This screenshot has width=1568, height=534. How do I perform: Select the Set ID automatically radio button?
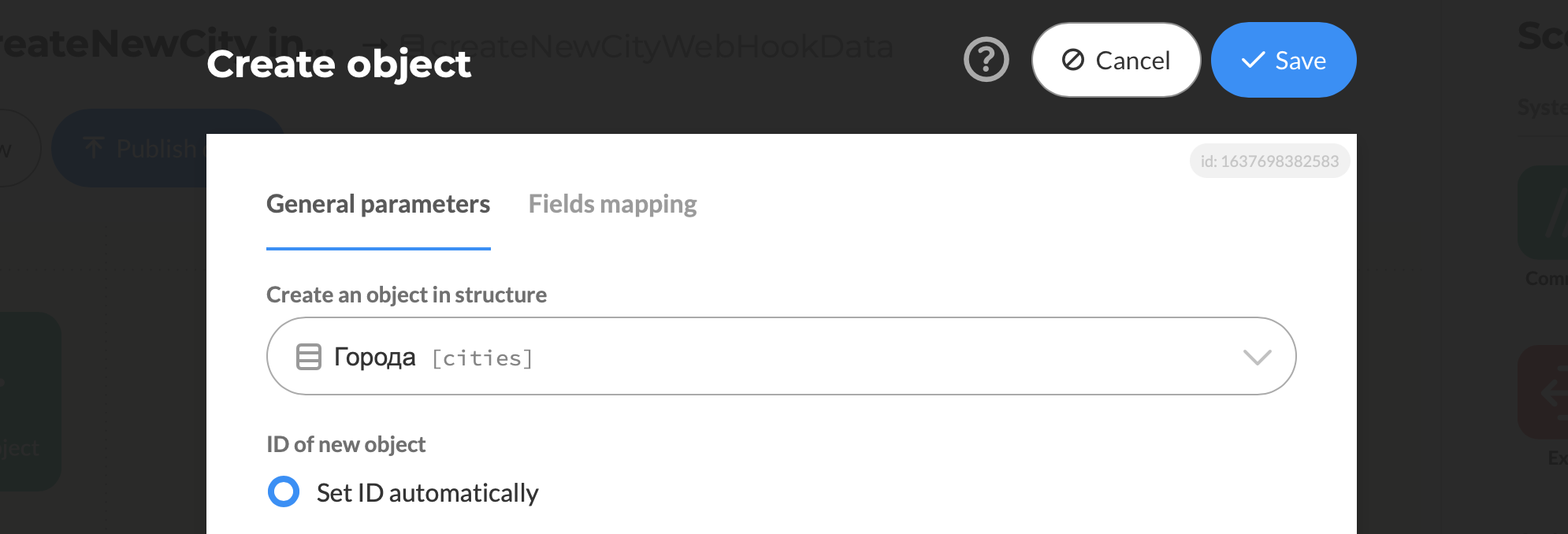click(x=284, y=491)
